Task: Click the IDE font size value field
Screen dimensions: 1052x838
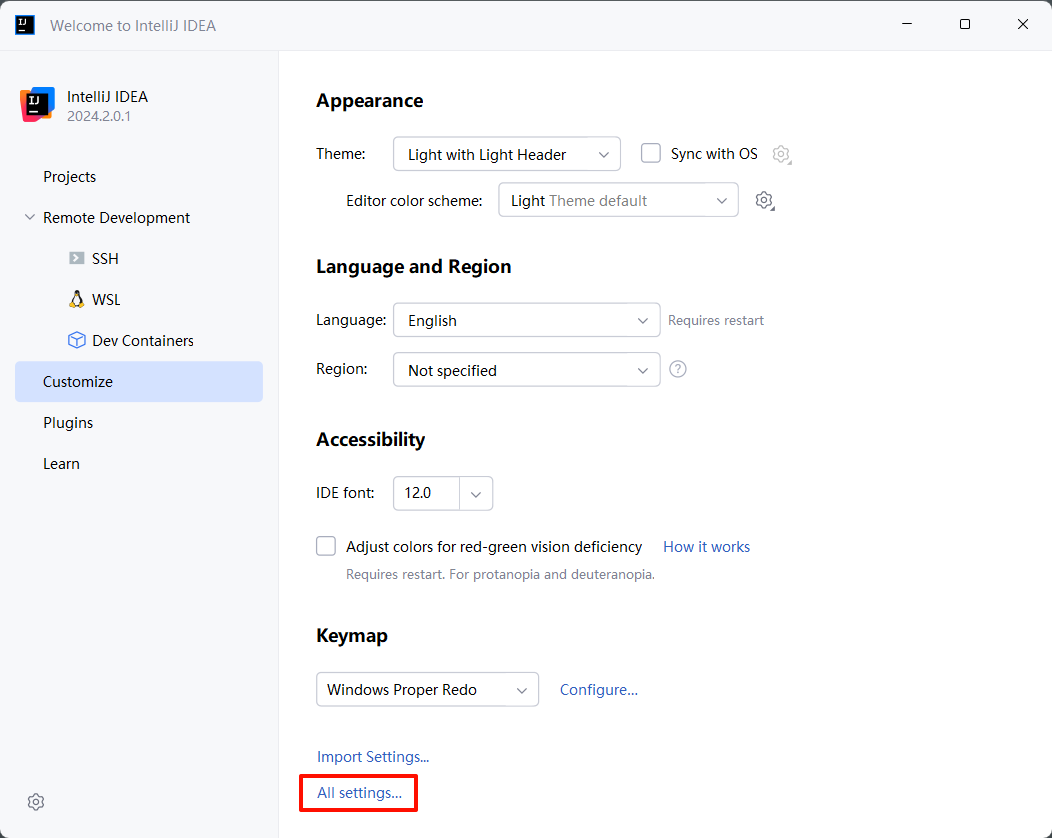Action: tap(427, 493)
